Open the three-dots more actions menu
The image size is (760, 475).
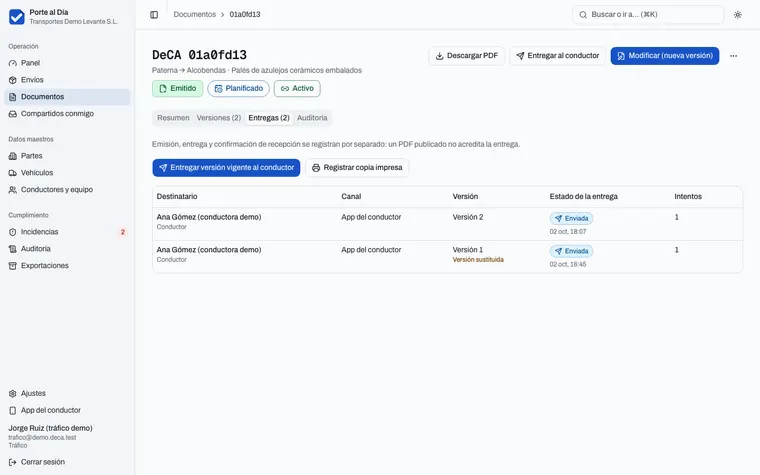733,56
